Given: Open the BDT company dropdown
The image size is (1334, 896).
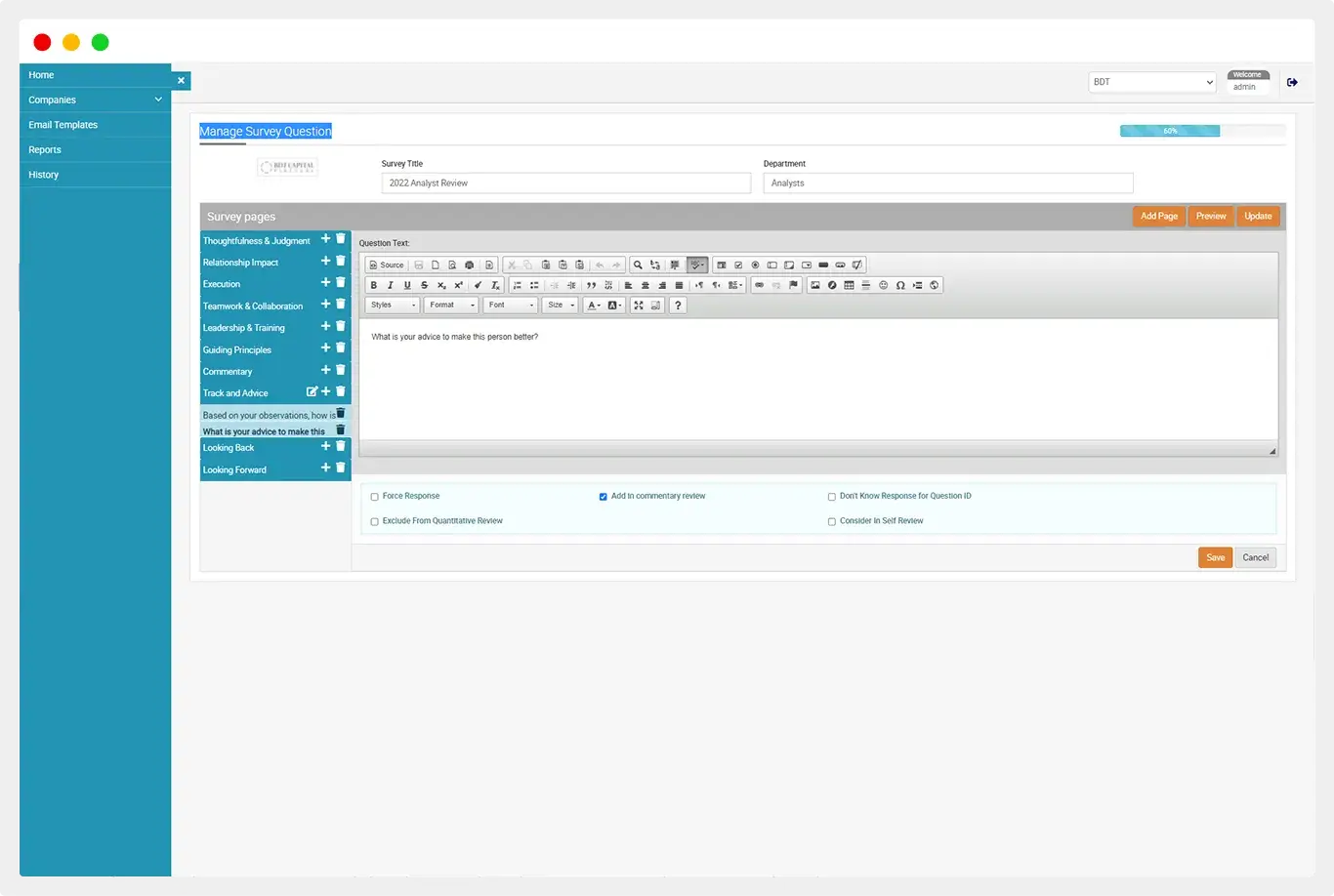Looking at the screenshot, I should [x=1151, y=82].
